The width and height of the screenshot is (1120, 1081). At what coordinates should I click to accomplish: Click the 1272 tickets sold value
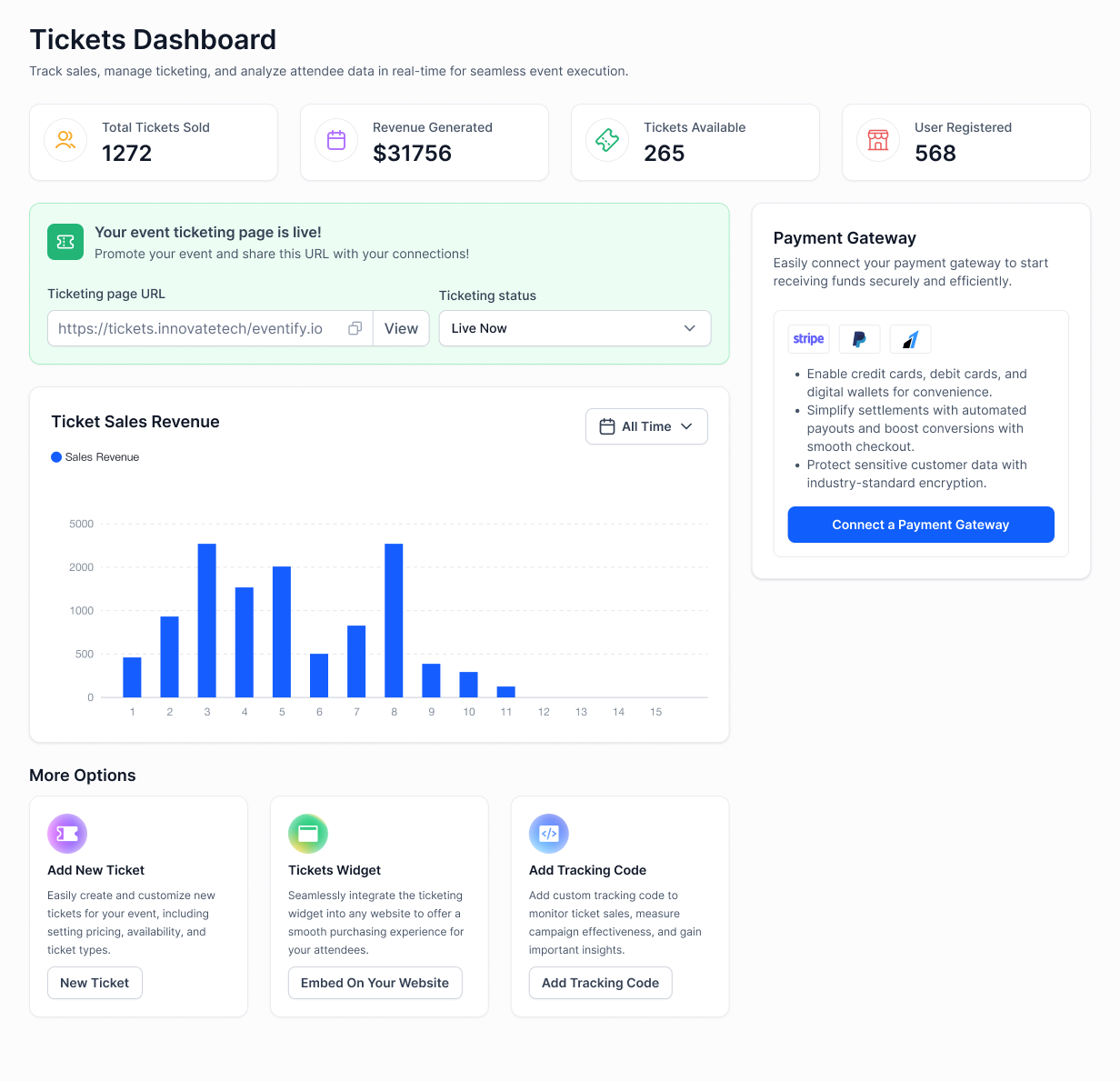coord(127,154)
